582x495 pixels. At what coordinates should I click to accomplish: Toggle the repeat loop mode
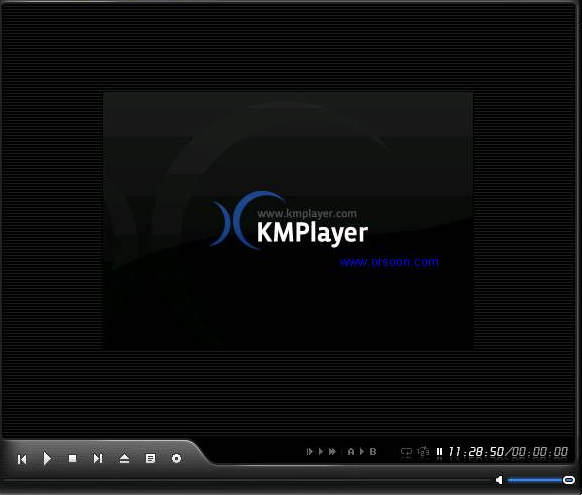click(406, 452)
